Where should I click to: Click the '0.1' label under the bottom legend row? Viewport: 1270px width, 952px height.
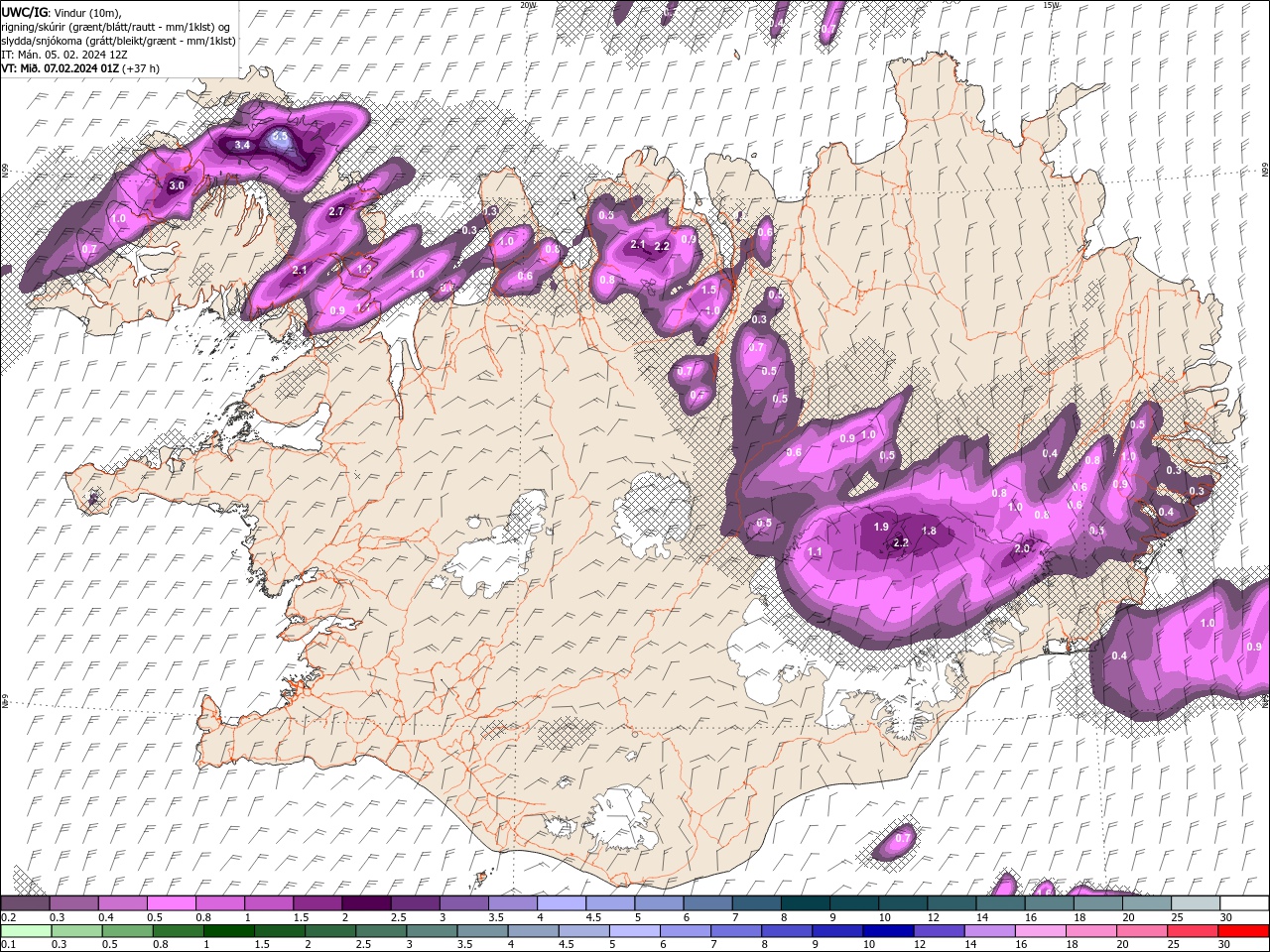tap(8, 945)
